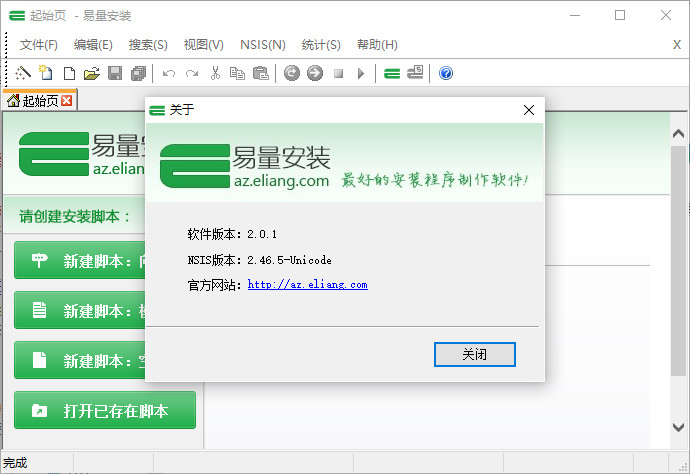The height and width of the screenshot is (474, 690).
Task: Click first 新建脚本 button with signpost icon
Action: pos(80,260)
